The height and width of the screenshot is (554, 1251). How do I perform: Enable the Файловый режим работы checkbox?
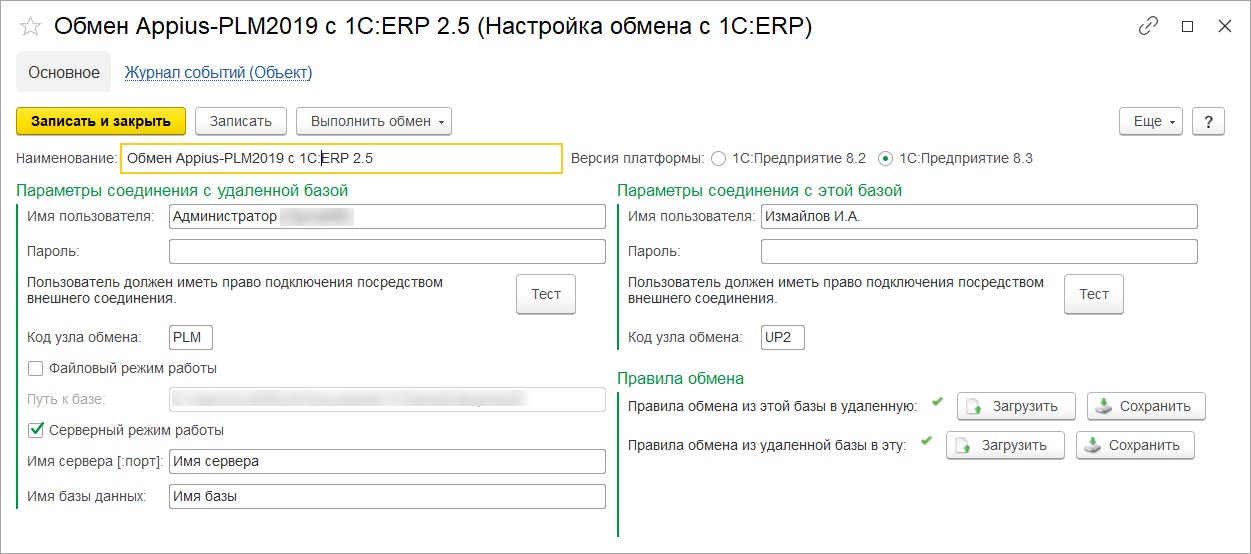point(36,368)
